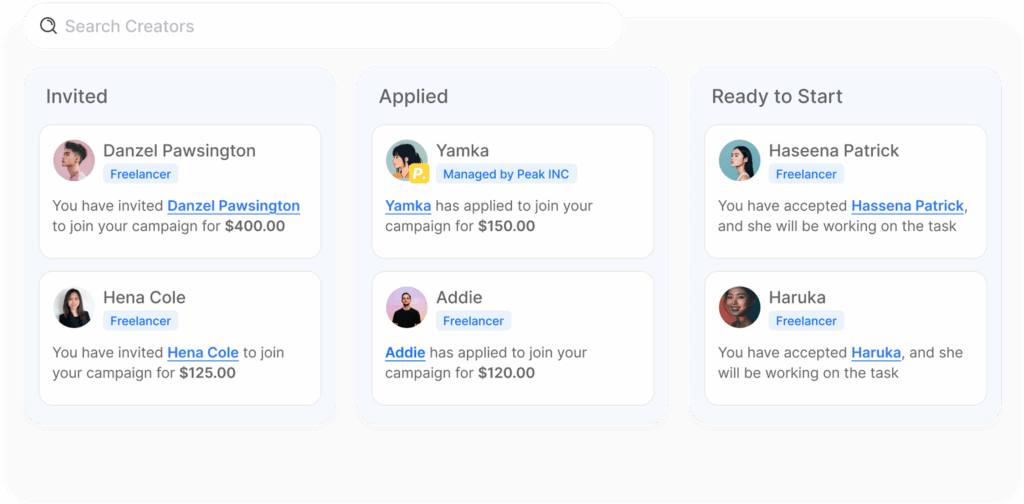Screen dimensions: 1024x504
Task: Open the Haruka hyperlink
Action: [876, 353]
